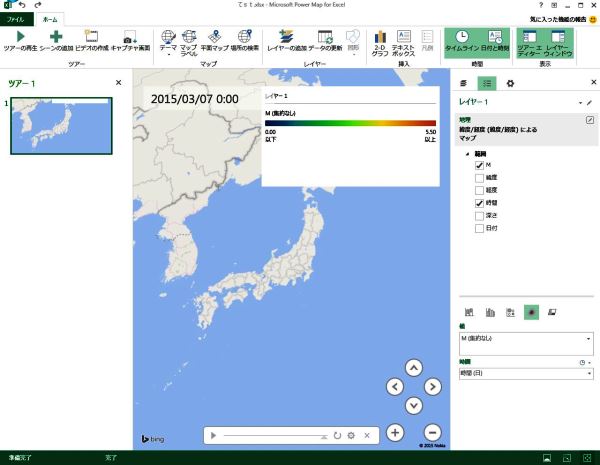Rename レイヤー 1 with pencil icon
The image size is (600, 465).
589,103
